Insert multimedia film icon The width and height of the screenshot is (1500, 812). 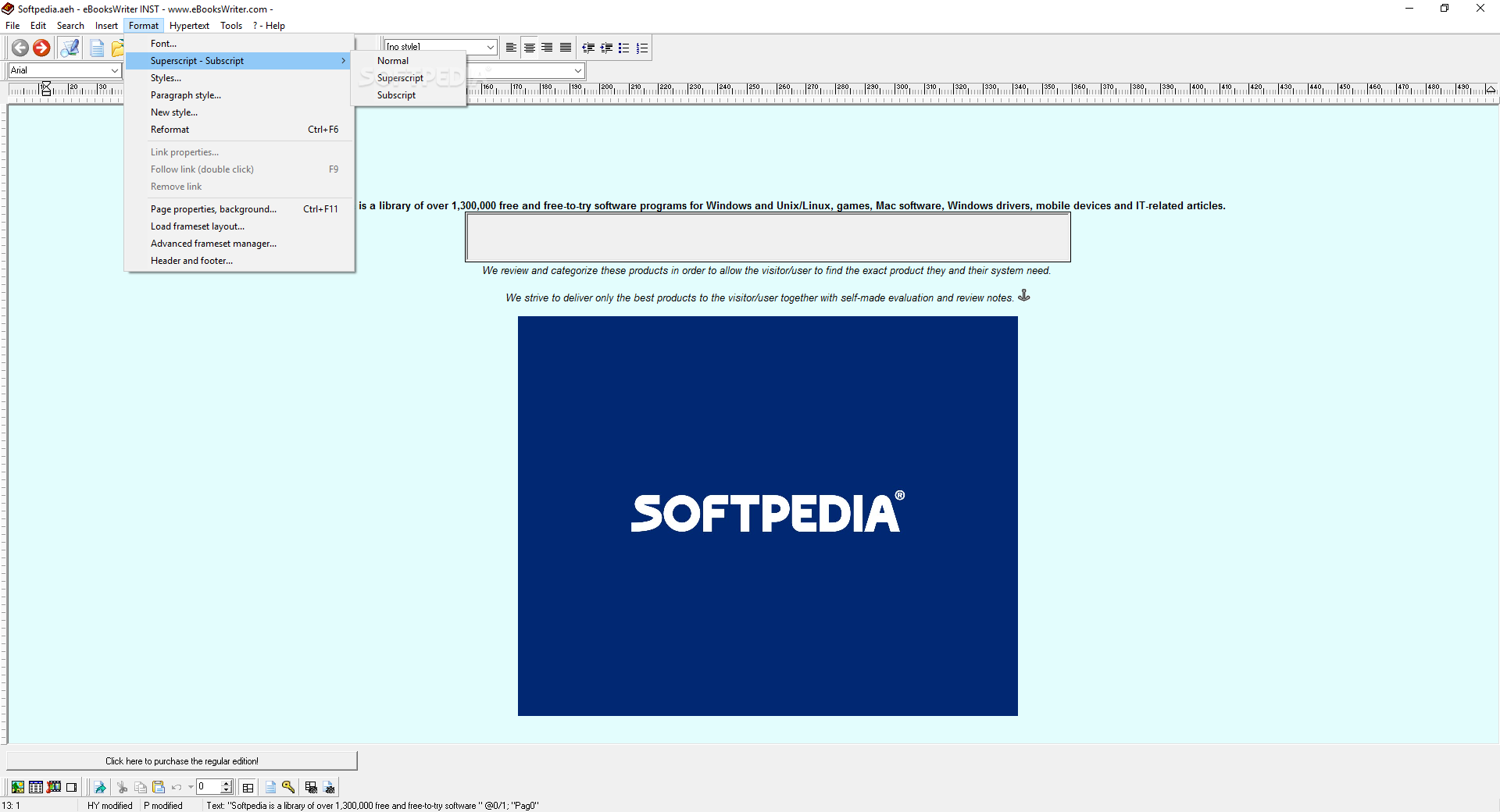point(54,787)
